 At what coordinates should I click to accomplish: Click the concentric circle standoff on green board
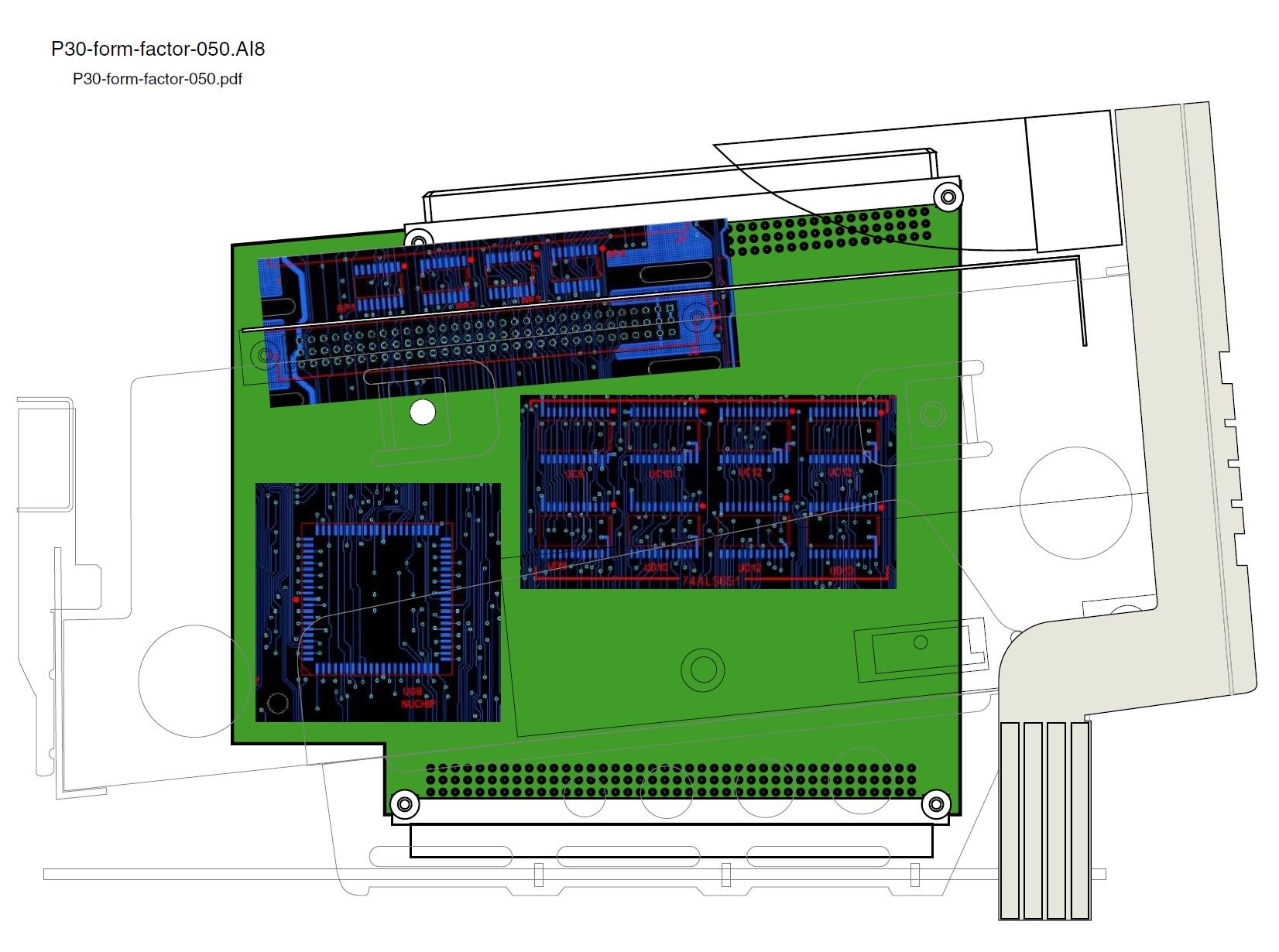(703, 669)
